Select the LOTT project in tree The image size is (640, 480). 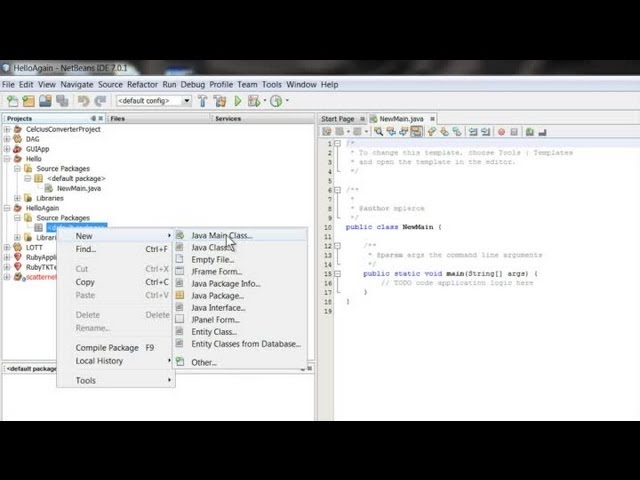pyautogui.click(x=34, y=247)
